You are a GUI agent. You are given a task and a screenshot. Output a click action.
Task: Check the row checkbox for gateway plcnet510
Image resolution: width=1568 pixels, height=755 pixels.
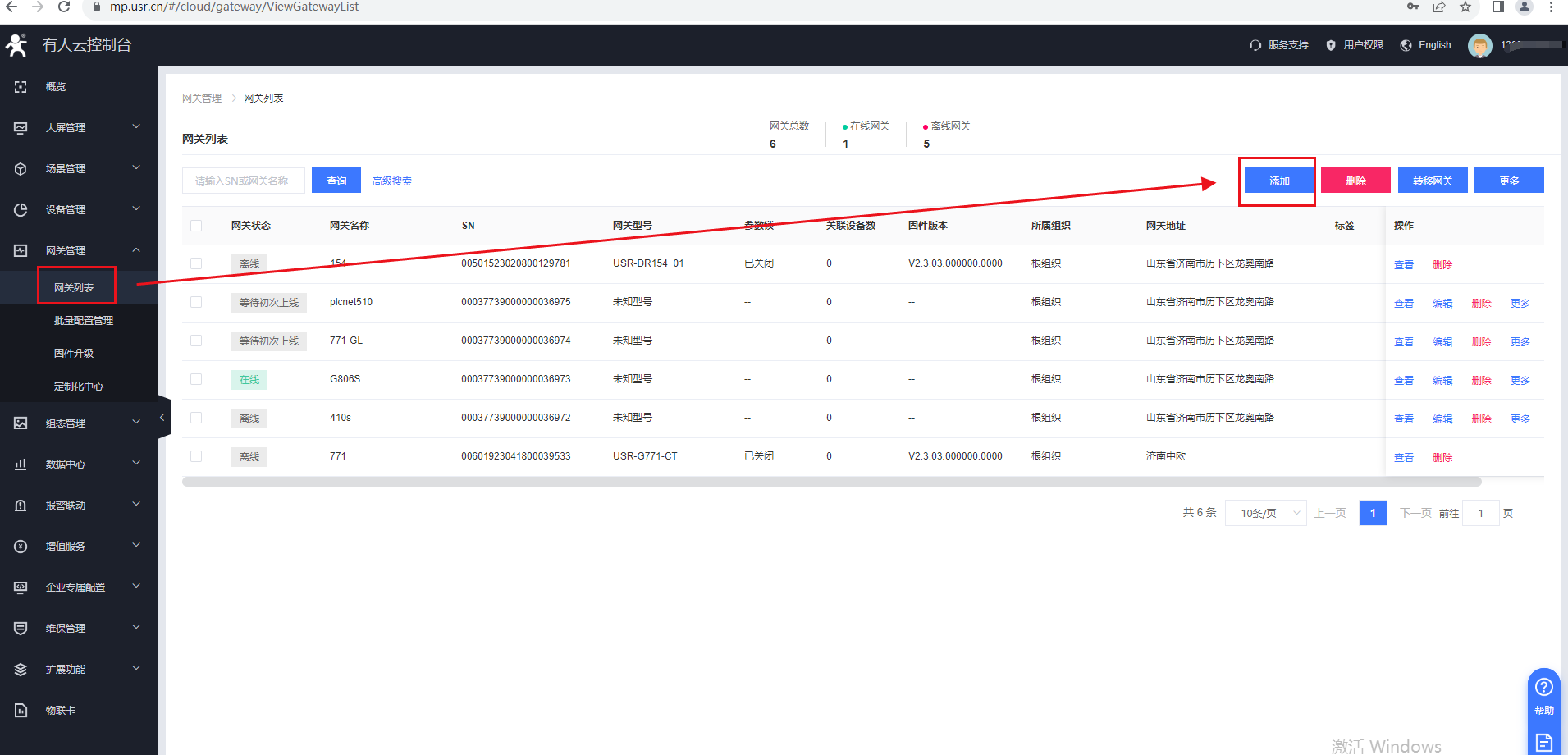coord(196,302)
